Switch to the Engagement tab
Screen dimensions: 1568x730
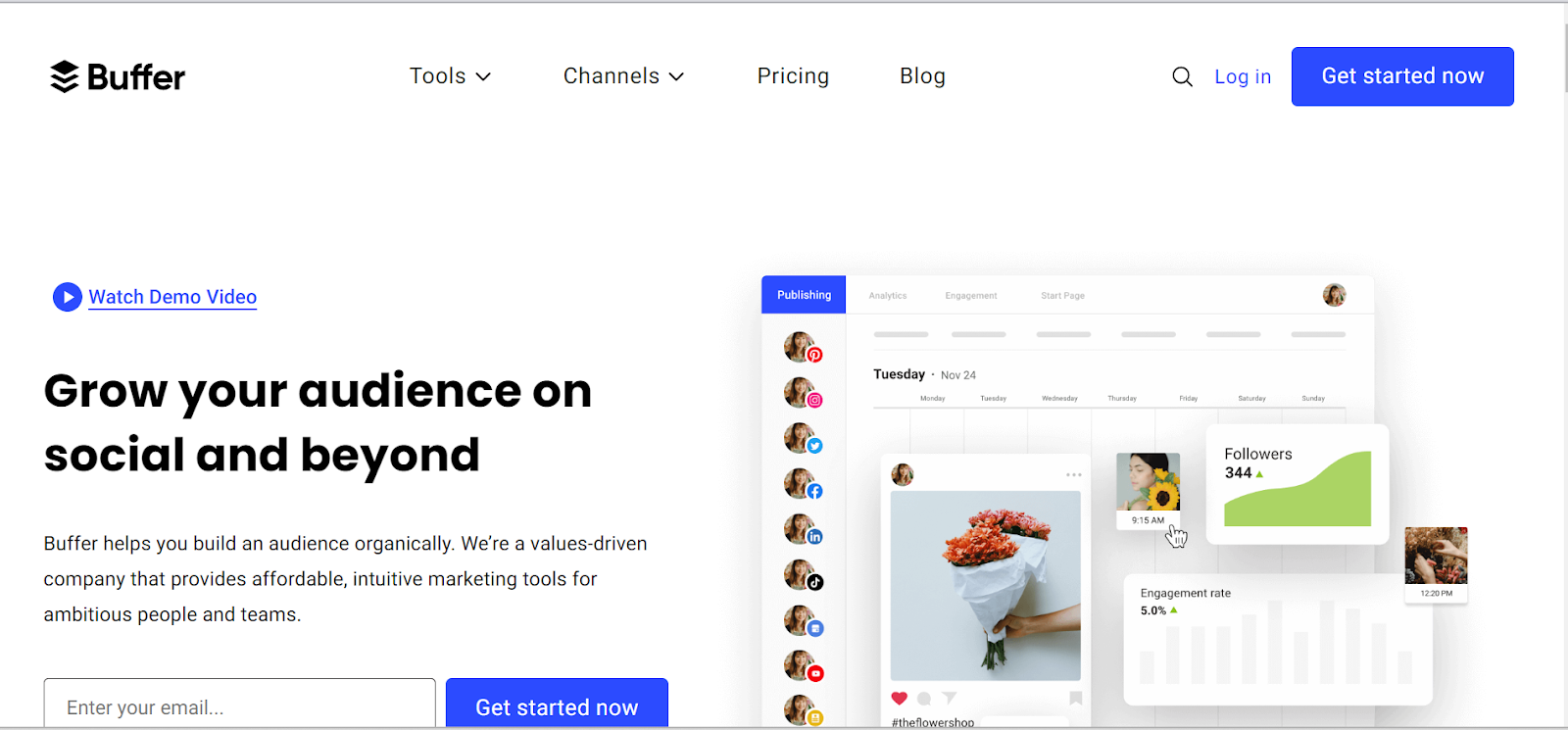coord(971,296)
